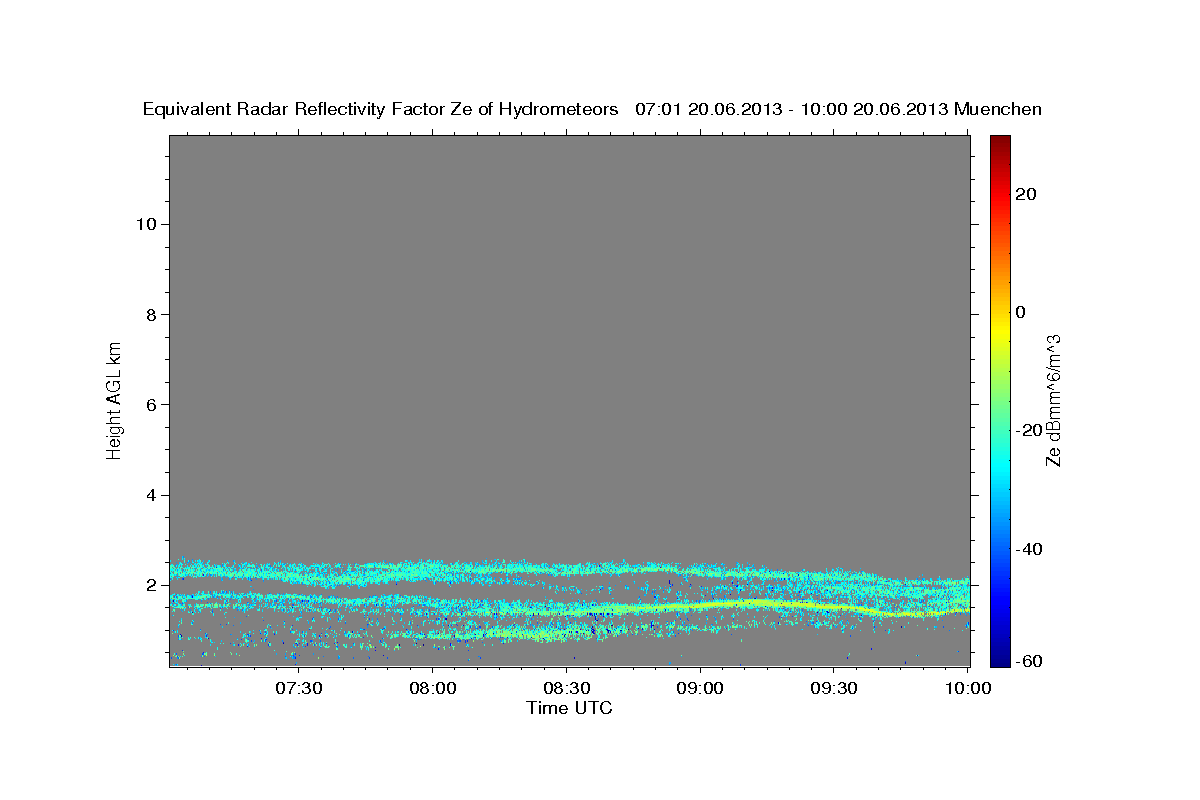Click the 'Time UTC' axis label
Viewport: 1200px width, 800px height.
coord(570,708)
